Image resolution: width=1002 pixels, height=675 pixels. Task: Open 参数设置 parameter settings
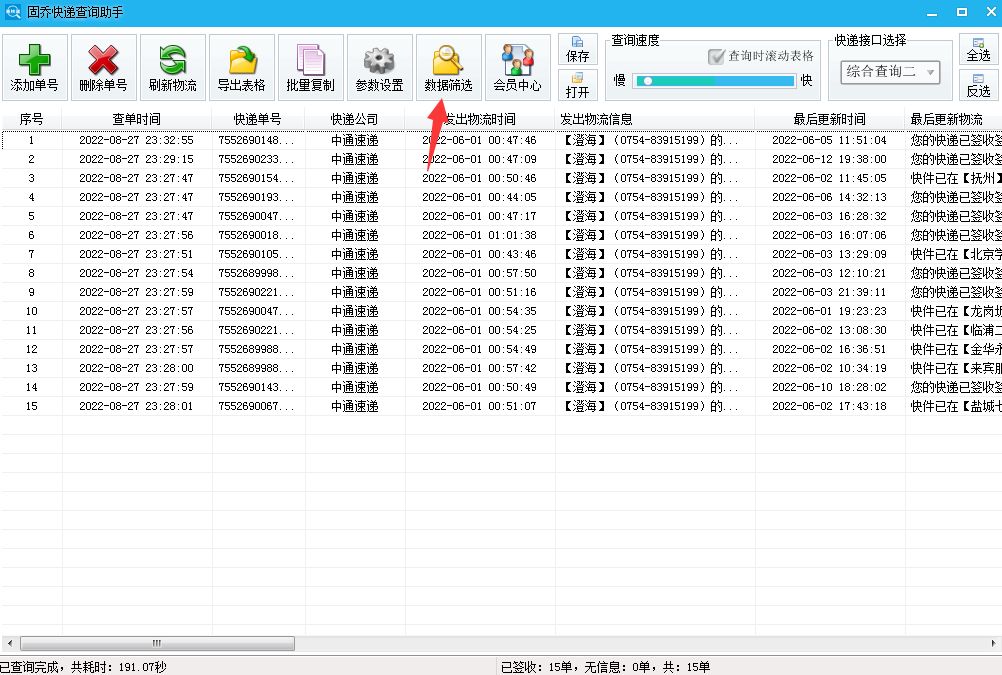pyautogui.click(x=379, y=66)
